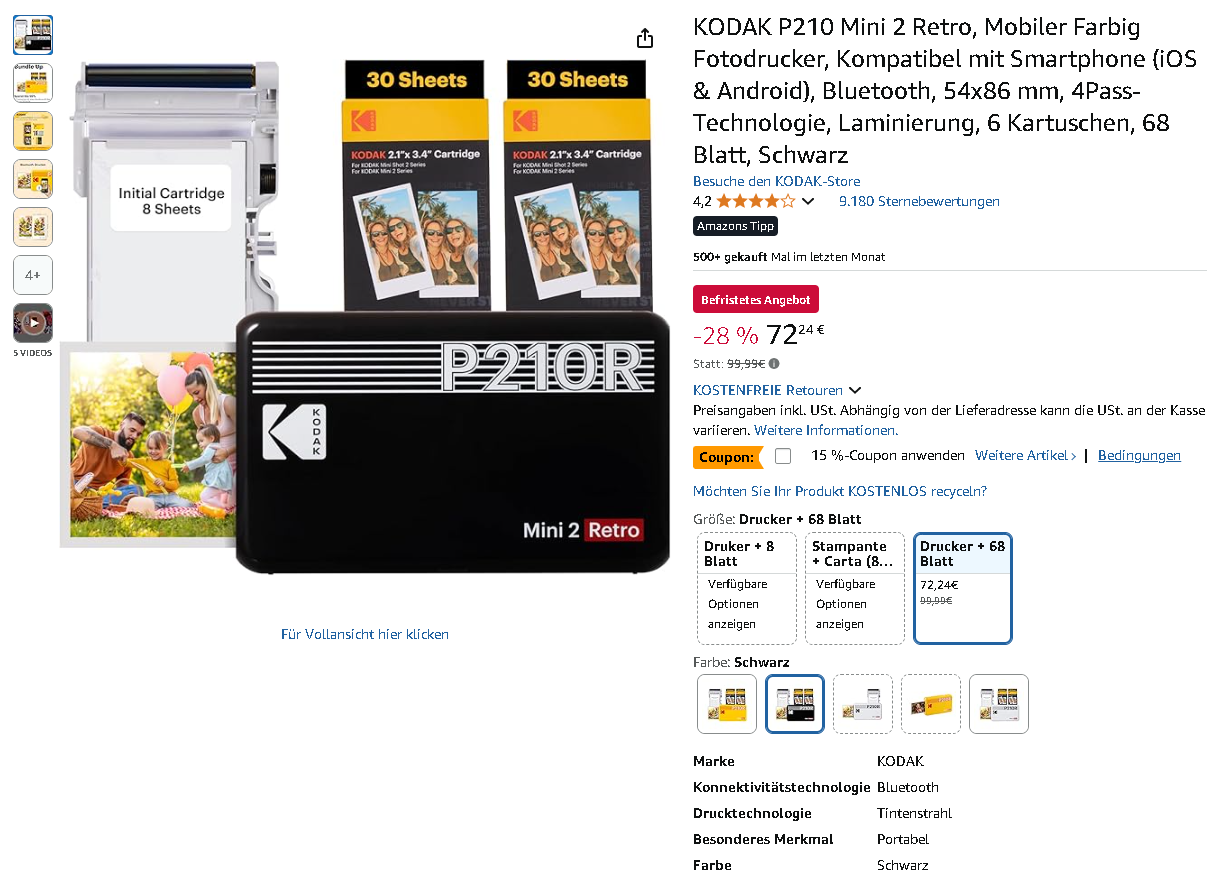Visit the KODAK-Store link
Screen dimensions: 1212x876
point(776,181)
